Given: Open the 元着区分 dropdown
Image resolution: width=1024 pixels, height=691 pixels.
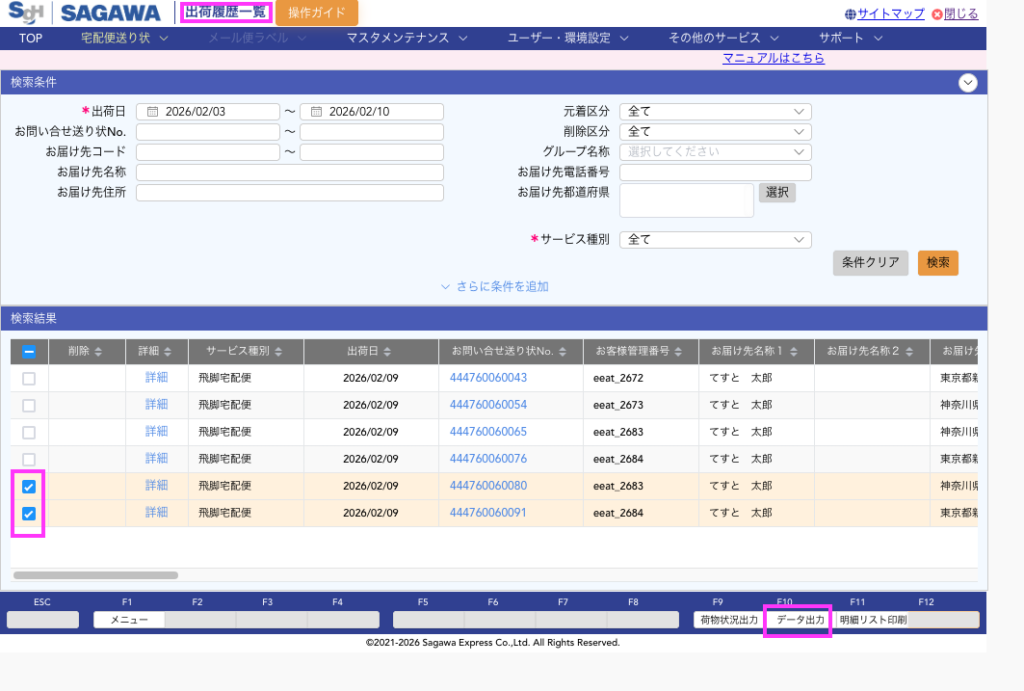Looking at the screenshot, I should [715, 112].
